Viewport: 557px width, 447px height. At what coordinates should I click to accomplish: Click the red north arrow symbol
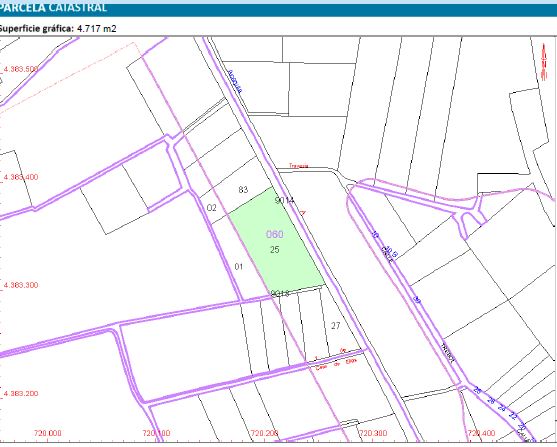(x=544, y=61)
